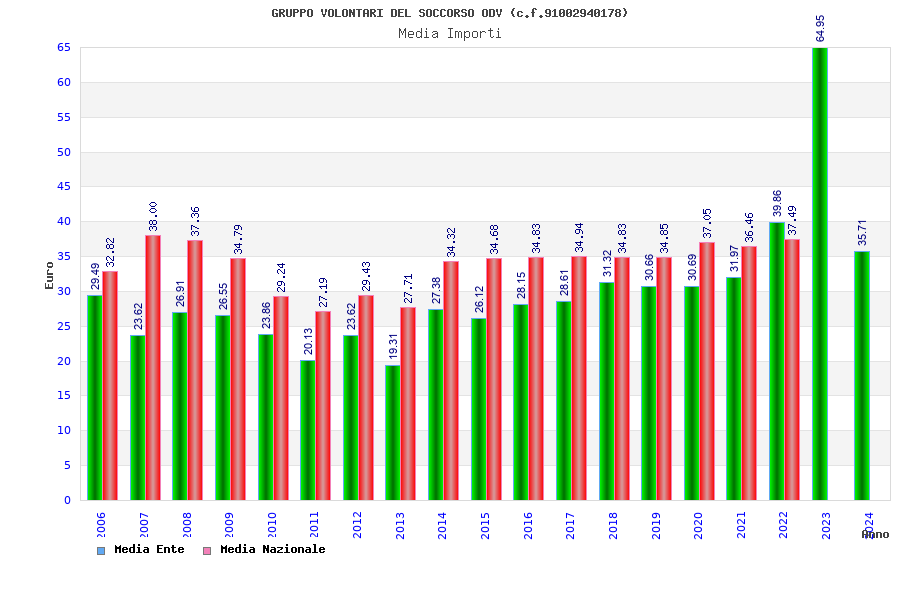
Task: Click the 36.46 value label
Action: (x=750, y=227)
